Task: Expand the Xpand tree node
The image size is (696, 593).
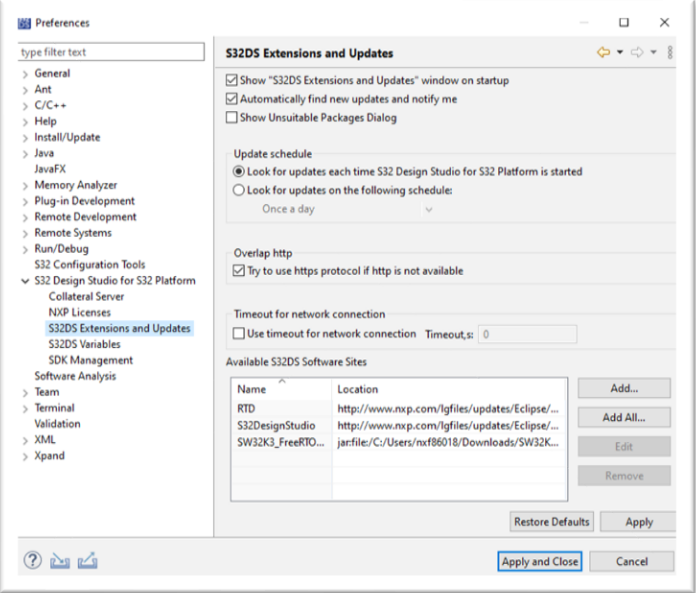Action: click(x=25, y=457)
